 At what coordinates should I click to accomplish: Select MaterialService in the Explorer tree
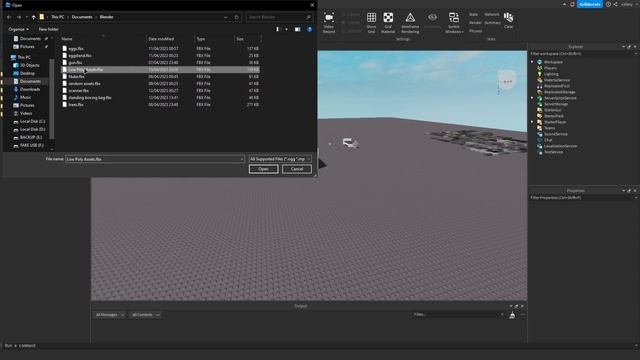[557, 80]
